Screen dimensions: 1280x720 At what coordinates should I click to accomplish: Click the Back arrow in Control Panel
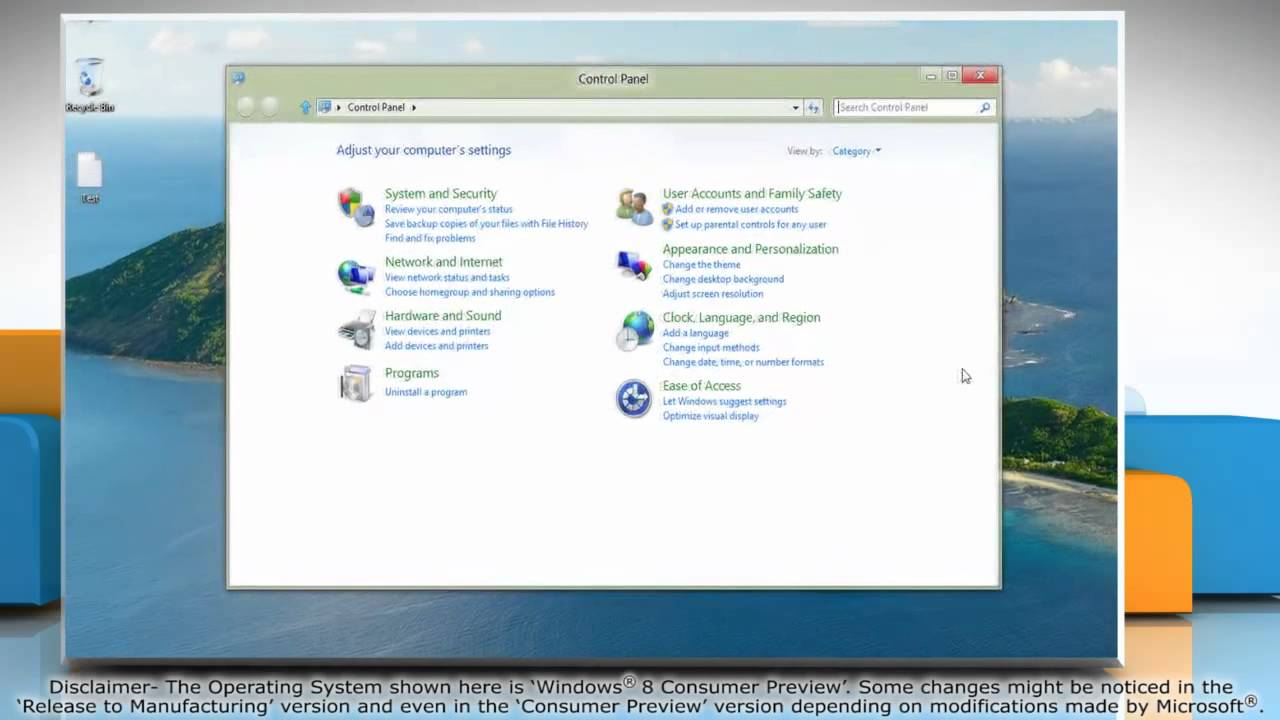pyautogui.click(x=246, y=107)
